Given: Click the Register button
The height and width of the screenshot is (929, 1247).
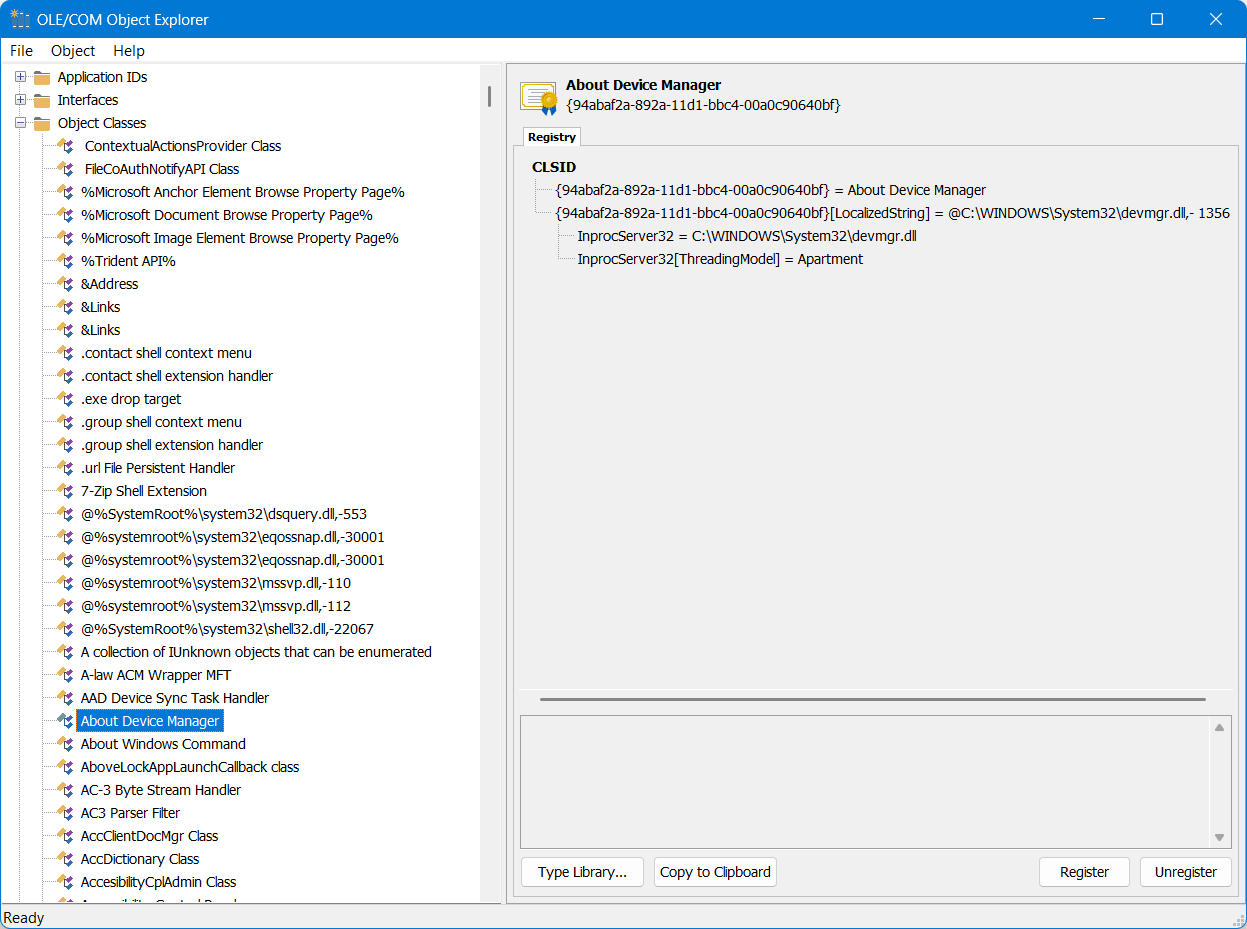Looking at the screenshot, I should [x=1084, y=872].
